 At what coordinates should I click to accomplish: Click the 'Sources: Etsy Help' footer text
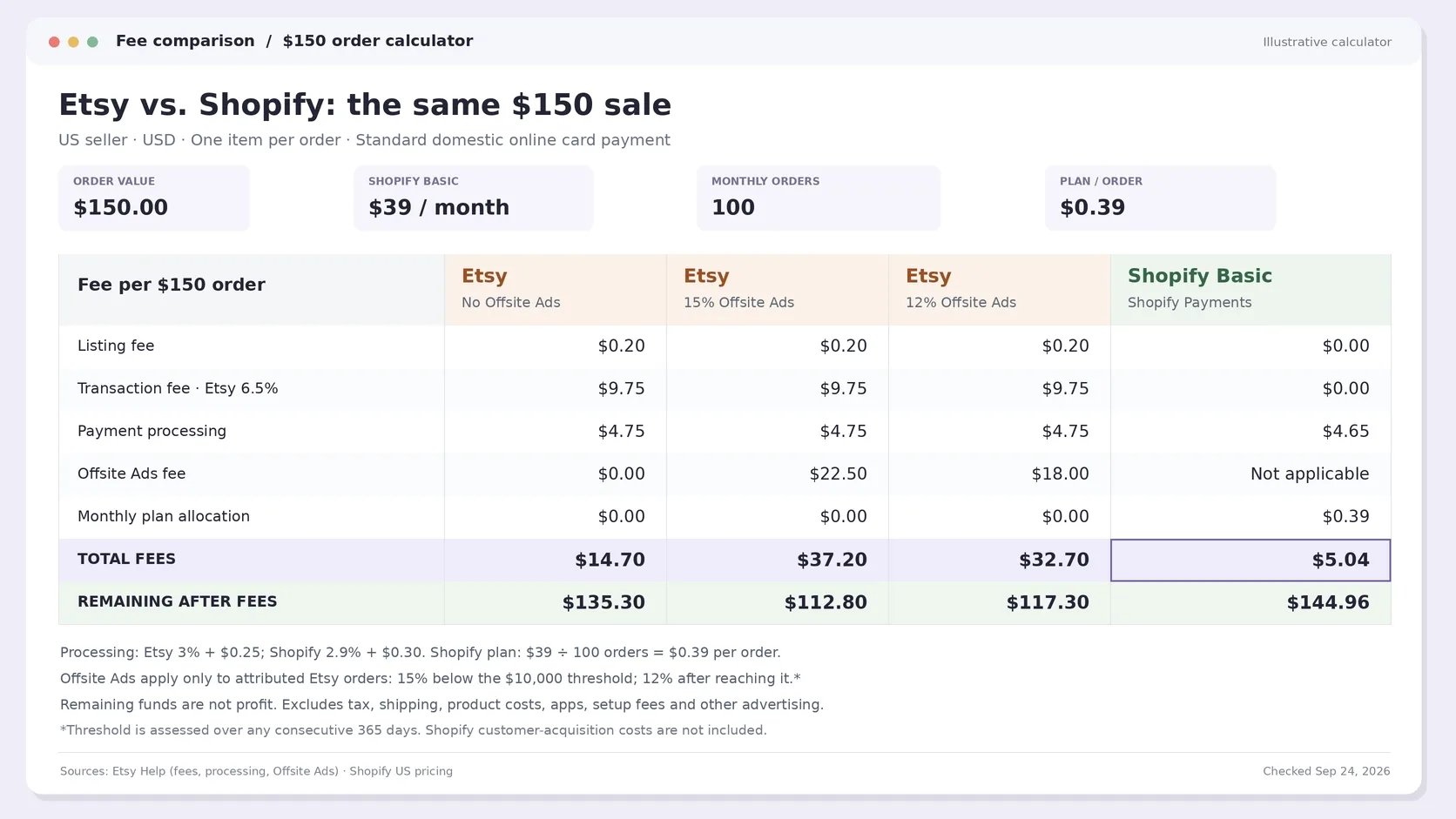click(x=256, y=771)
